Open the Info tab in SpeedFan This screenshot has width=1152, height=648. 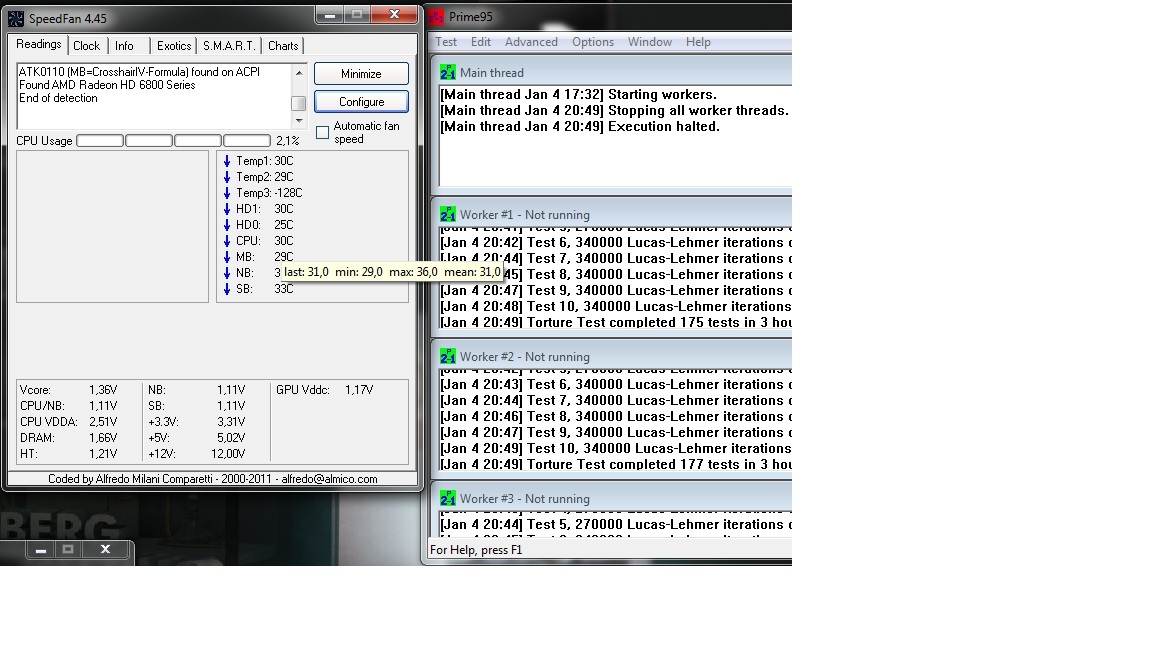click(124, 46)
